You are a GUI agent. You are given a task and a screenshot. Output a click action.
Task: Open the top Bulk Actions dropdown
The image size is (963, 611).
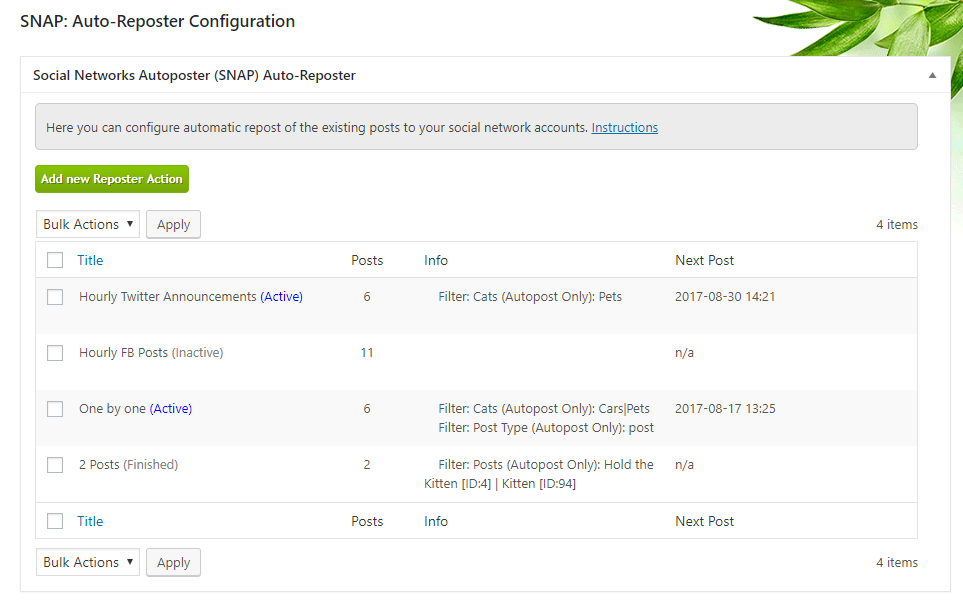[x=88, y=224]
